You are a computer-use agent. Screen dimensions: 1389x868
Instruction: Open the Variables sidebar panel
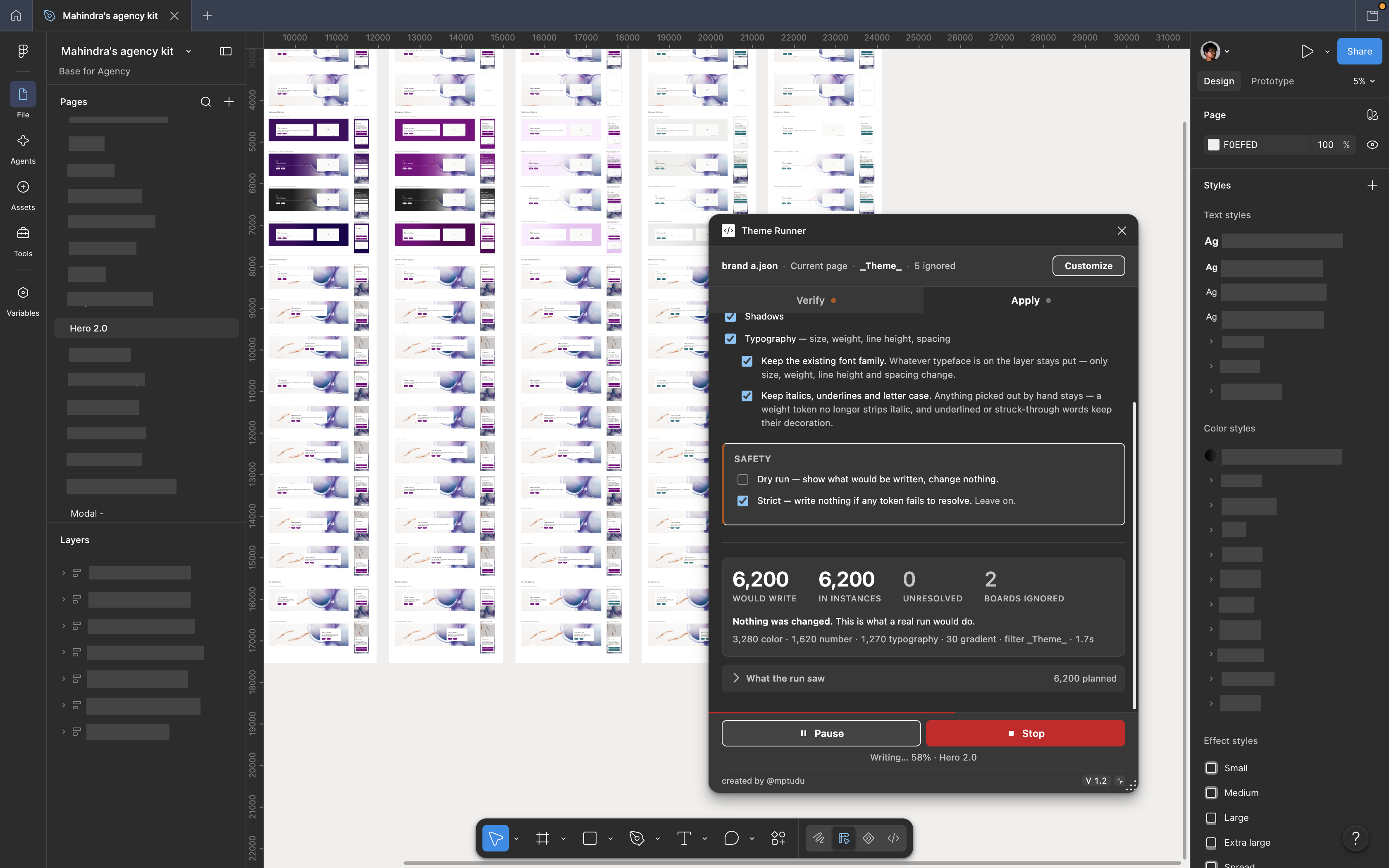coord(23,300)
